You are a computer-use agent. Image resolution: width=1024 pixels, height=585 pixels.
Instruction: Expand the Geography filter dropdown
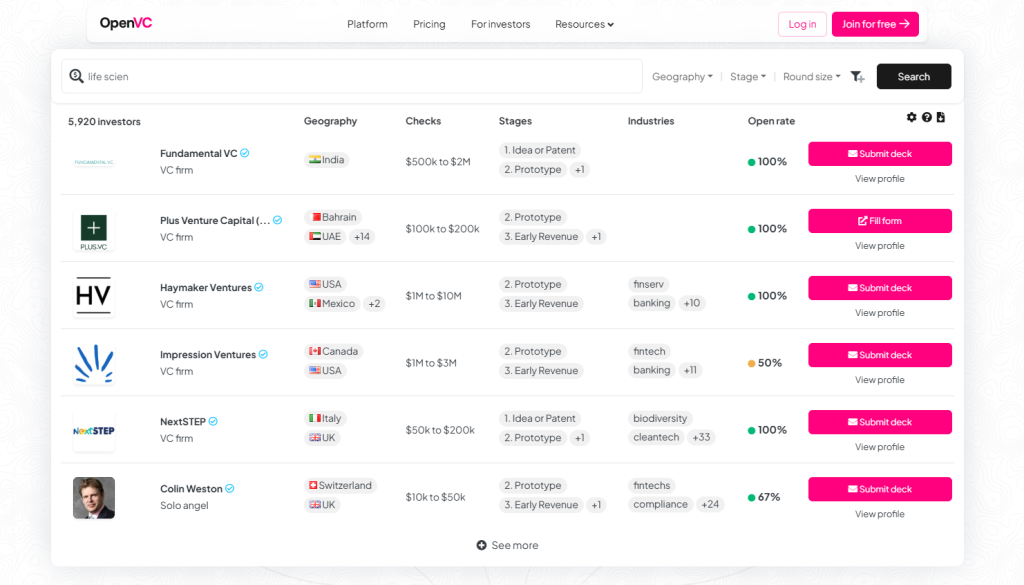coord(682,77)
